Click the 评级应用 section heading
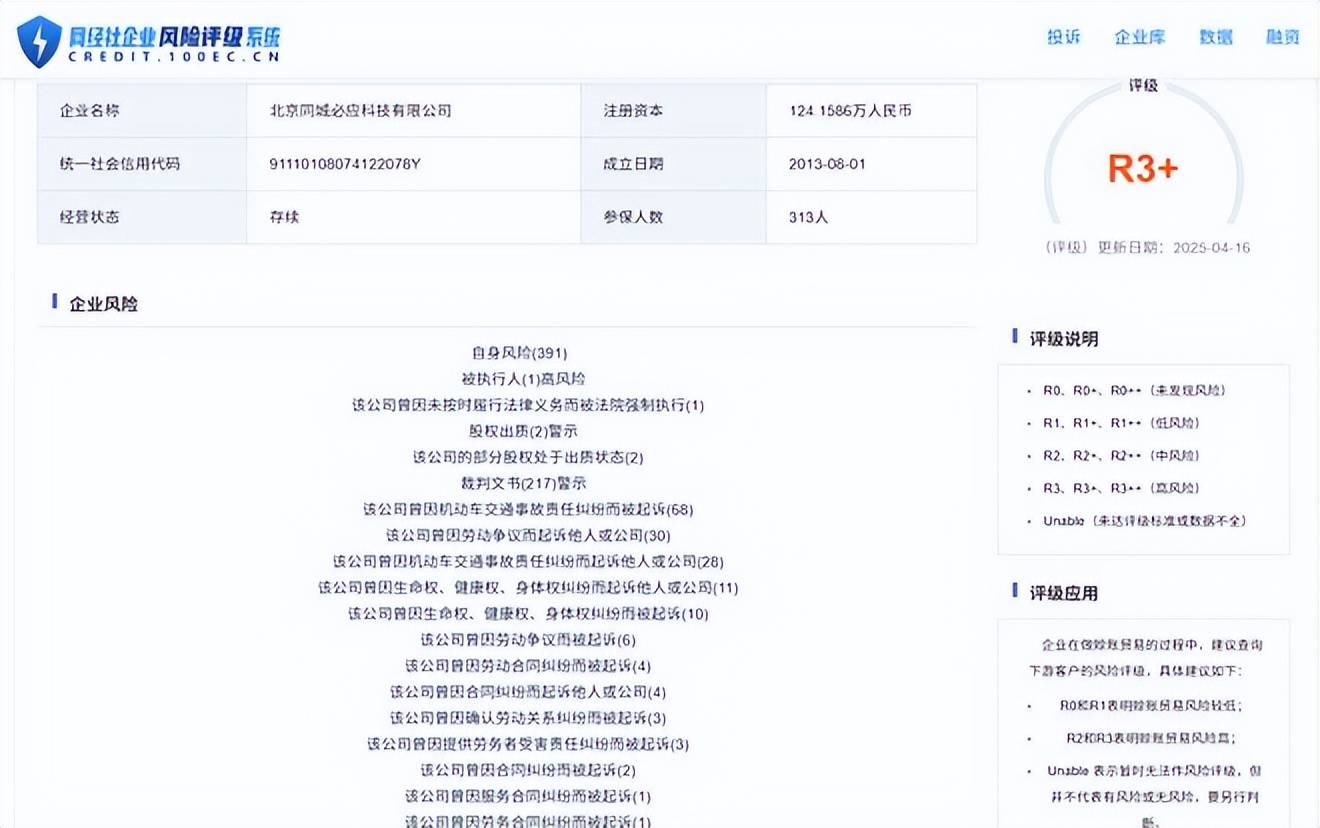 click(1064, 593)
